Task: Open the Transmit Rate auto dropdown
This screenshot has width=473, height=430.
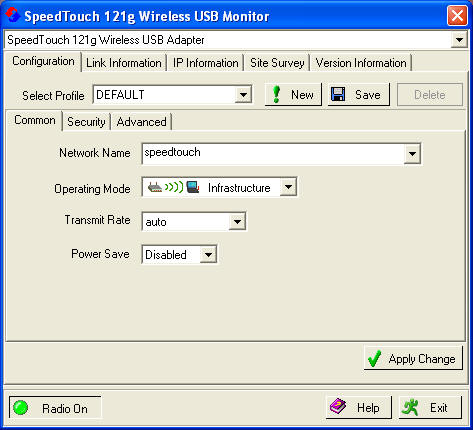Action: (x=237, y=221)
